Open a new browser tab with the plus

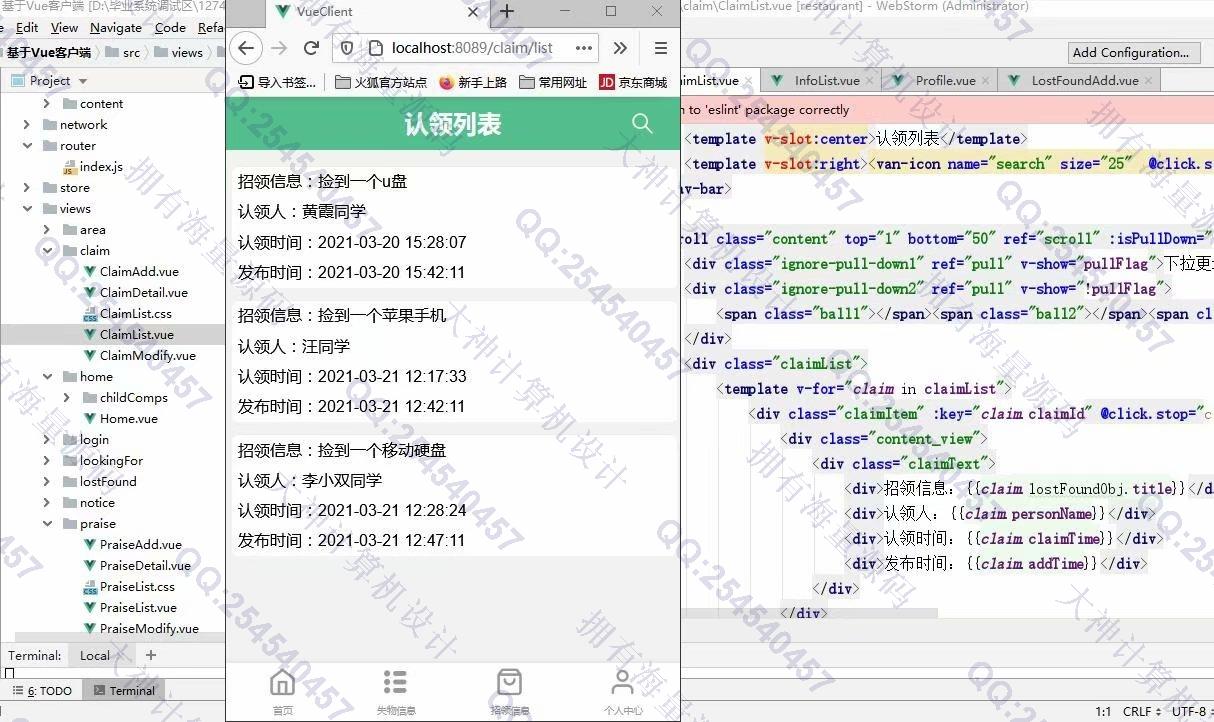click(x=506, y=12)
